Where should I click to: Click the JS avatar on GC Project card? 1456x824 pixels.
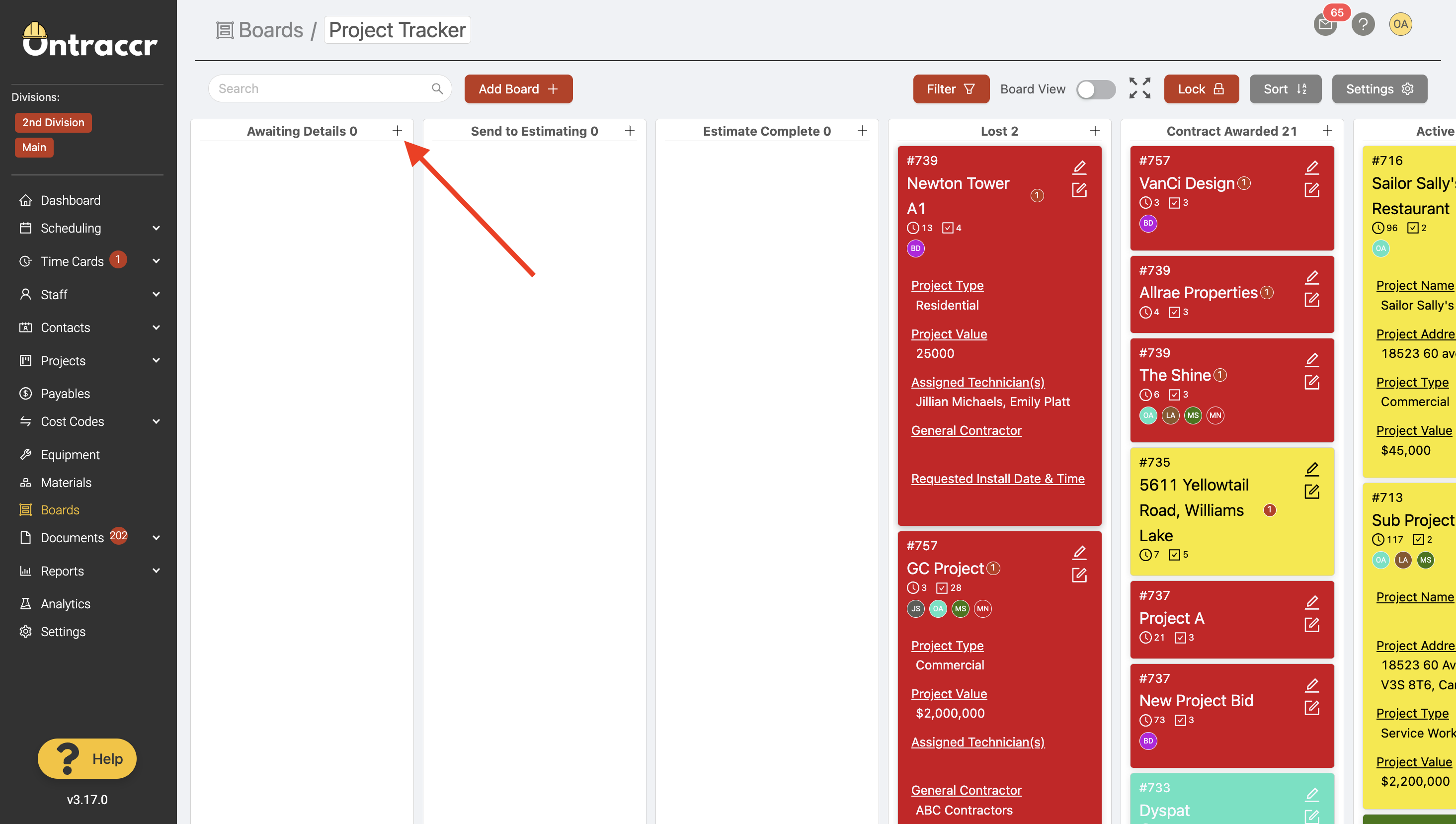915,609
